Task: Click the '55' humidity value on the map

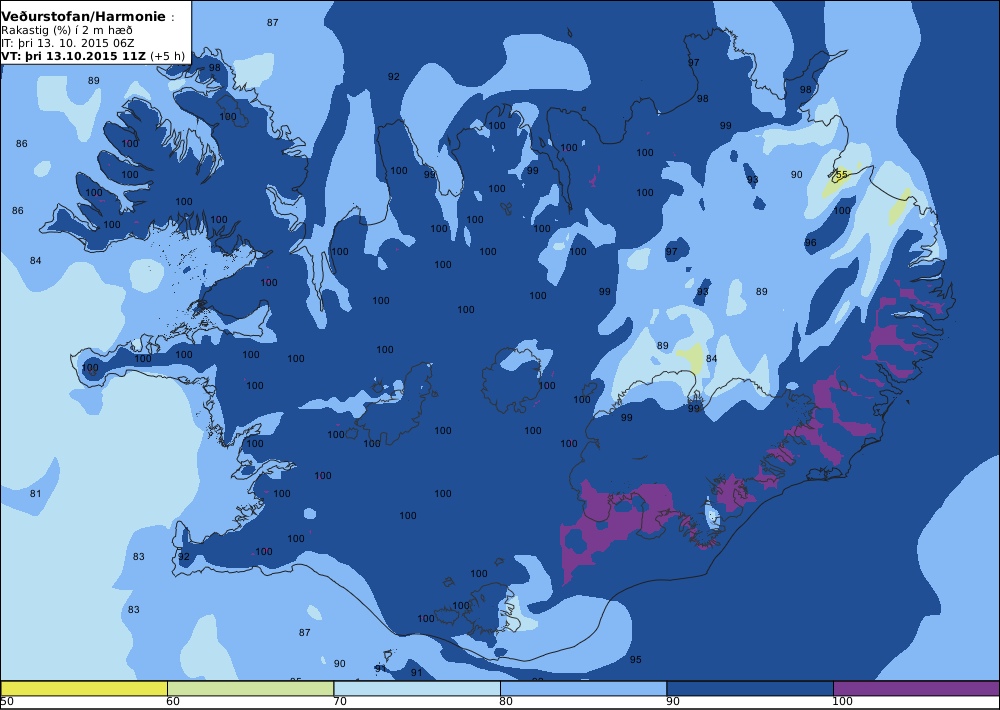Action: pyautogui.click(x=841, y=174)
